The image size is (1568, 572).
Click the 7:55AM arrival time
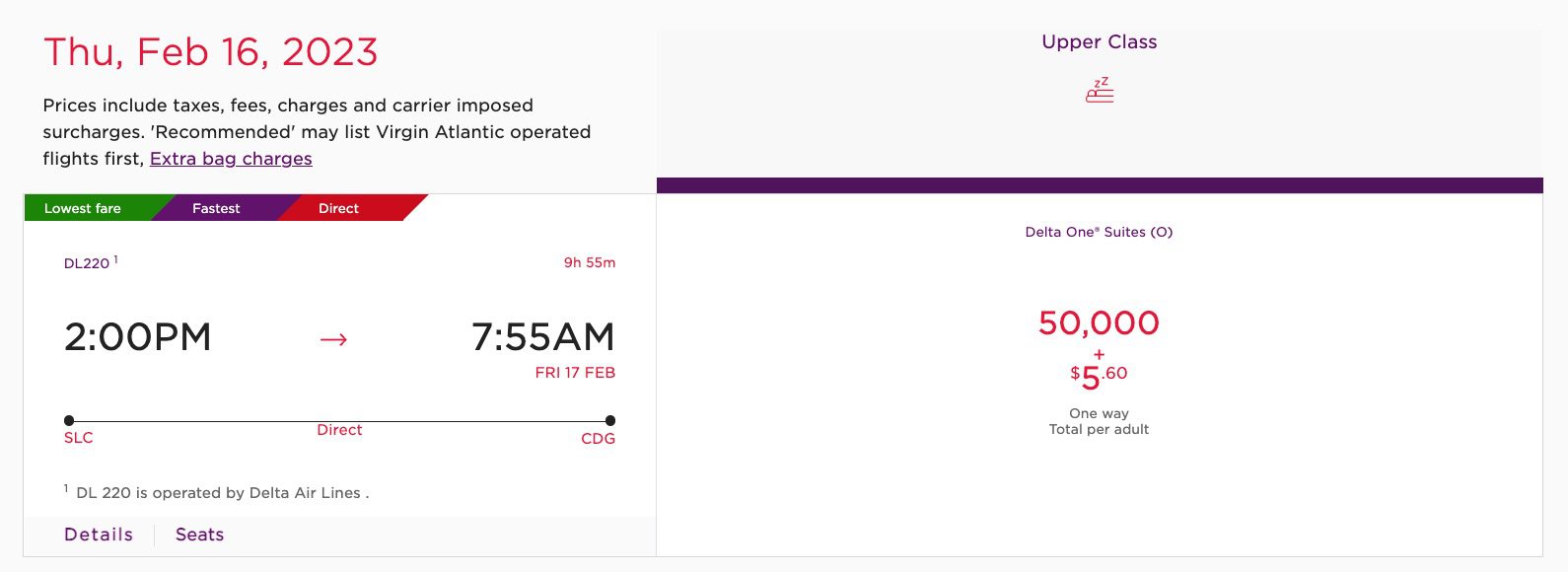(x=543, y=337)
